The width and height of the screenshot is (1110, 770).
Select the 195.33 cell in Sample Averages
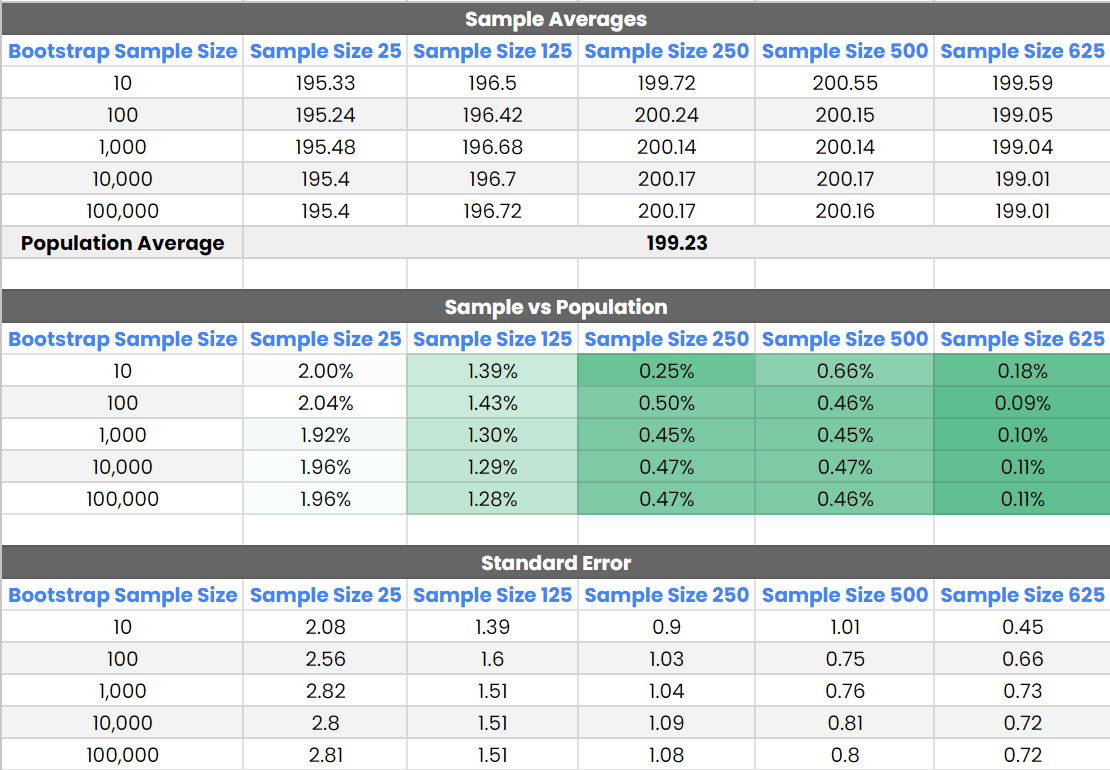(x=325, y=83)
